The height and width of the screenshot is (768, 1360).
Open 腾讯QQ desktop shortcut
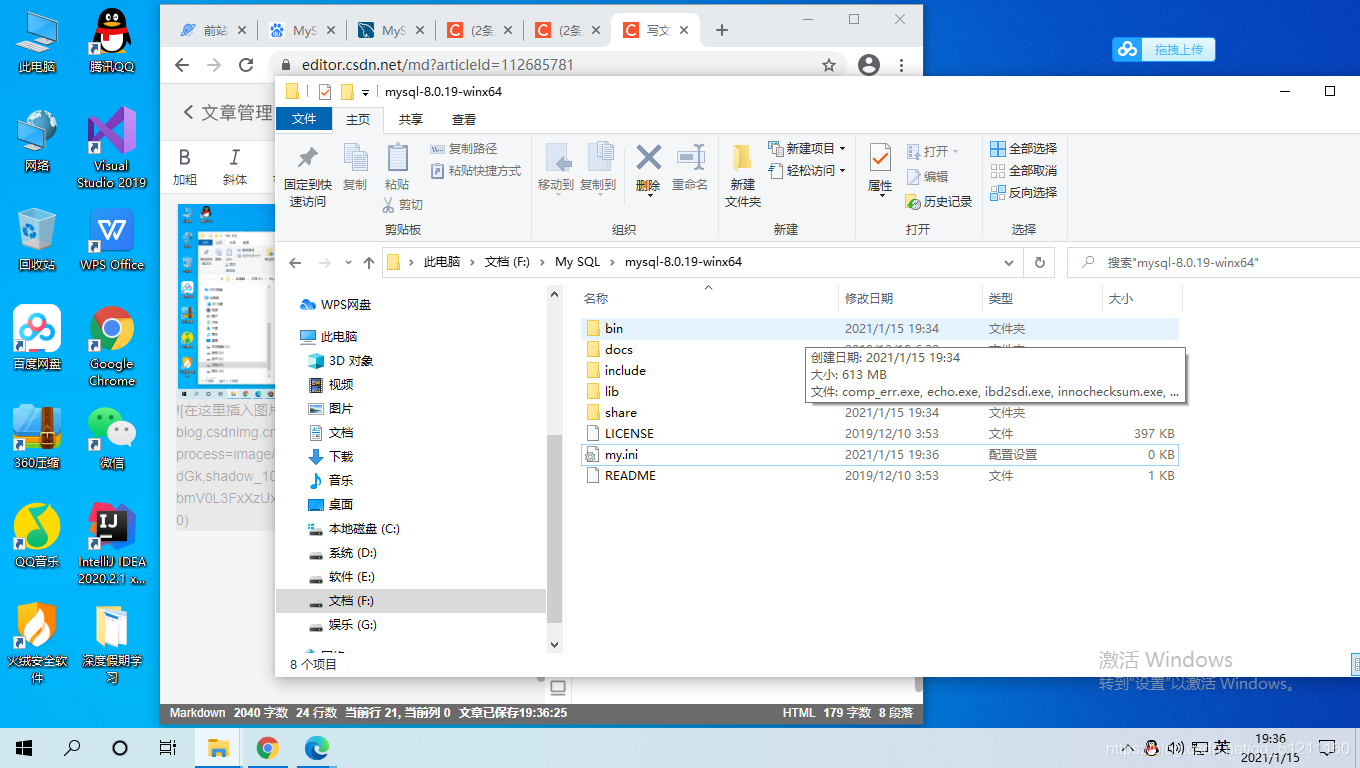pyautogui.click(x=111, y=42)
